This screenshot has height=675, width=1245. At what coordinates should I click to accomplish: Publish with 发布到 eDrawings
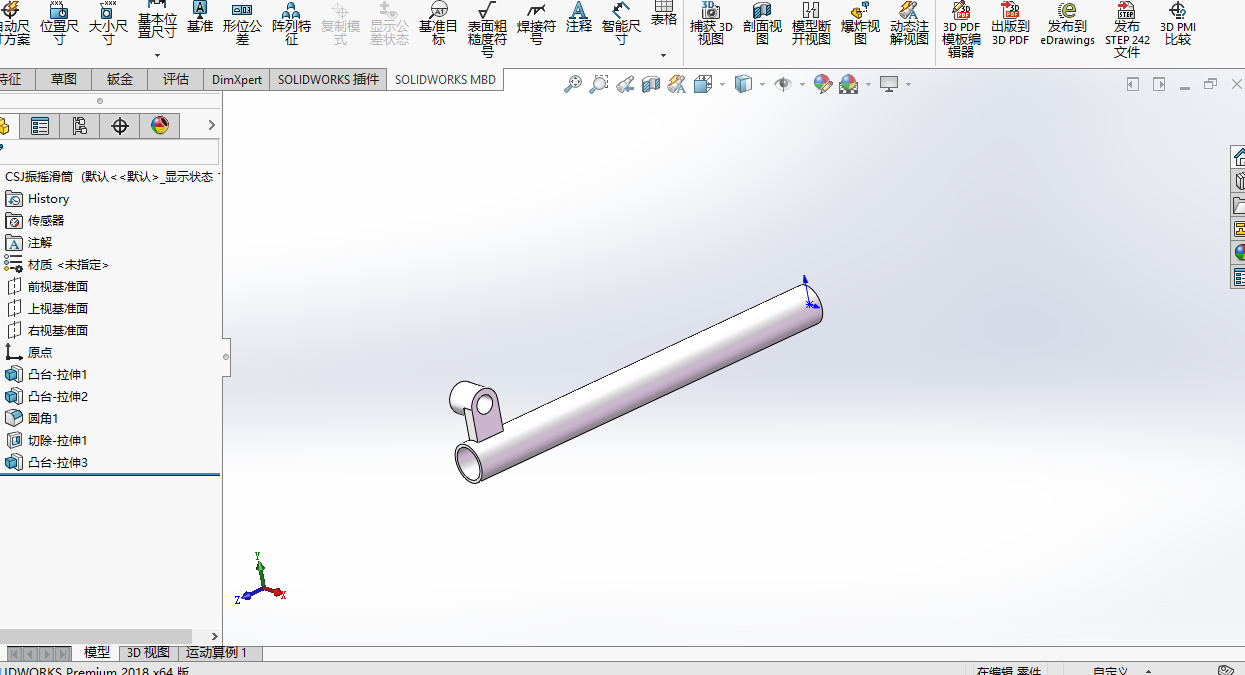point(1067,24)
